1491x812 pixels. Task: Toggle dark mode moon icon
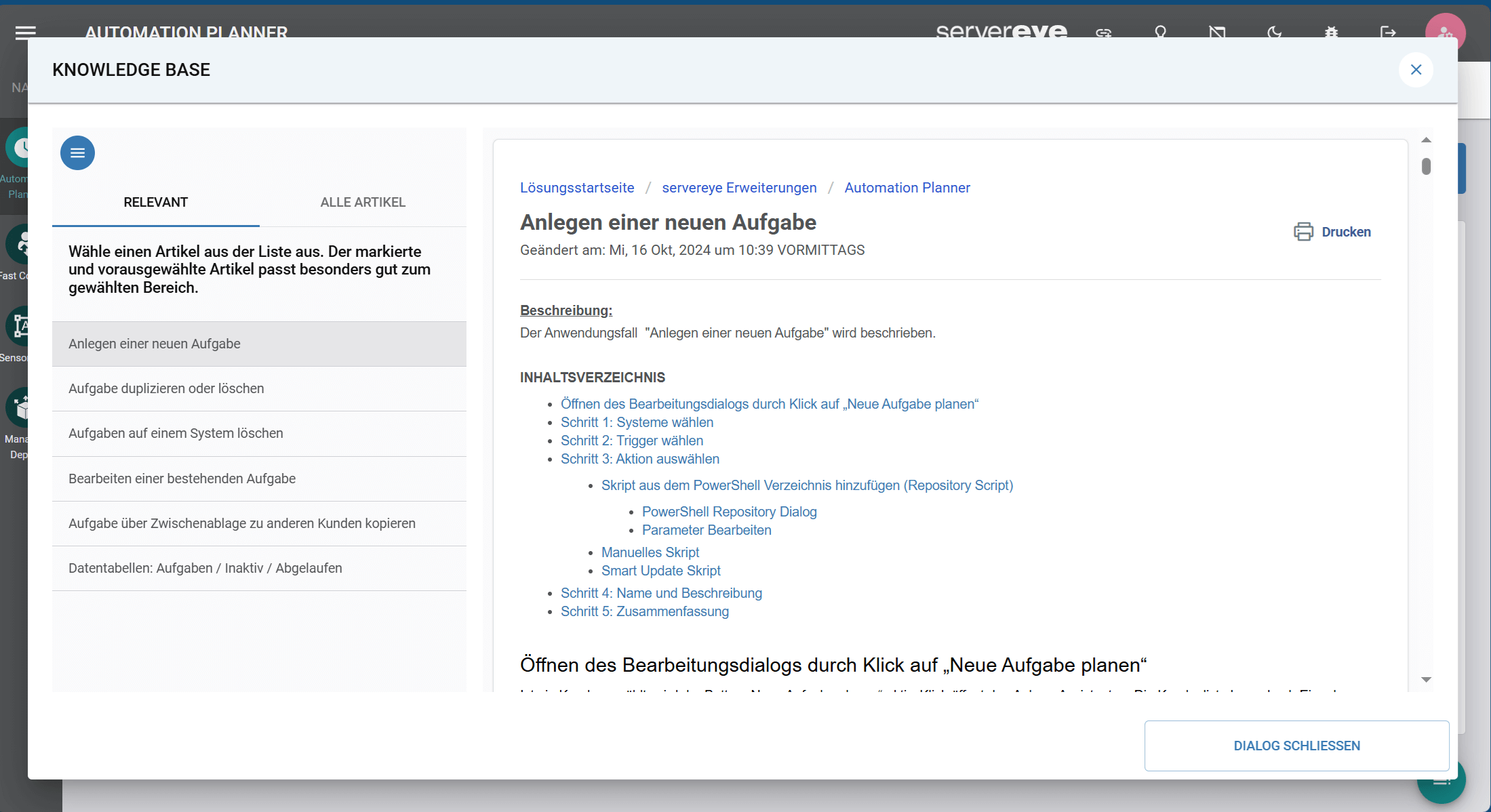[1274, 32]
